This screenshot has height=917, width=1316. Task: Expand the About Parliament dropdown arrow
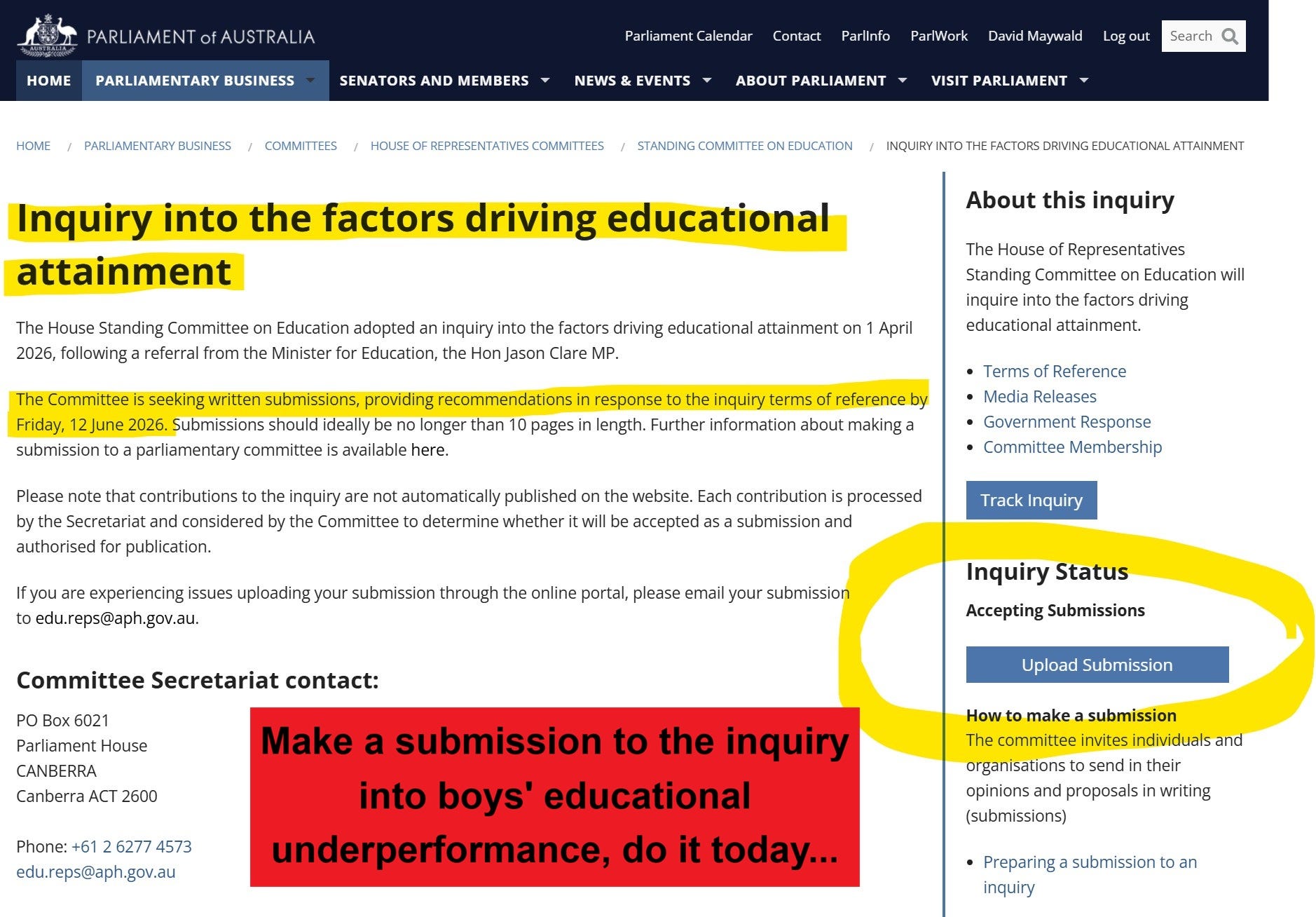(x=903, y=81)
